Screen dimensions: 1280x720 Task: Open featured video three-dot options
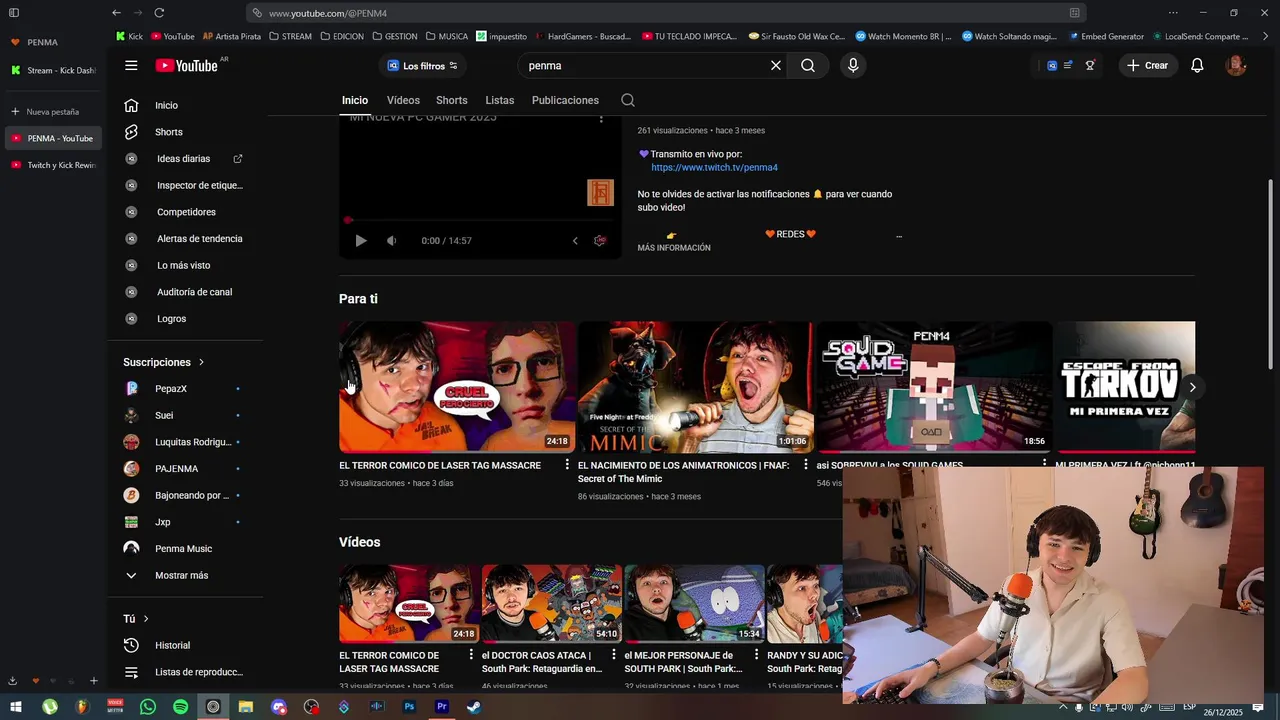click(x=601, y=118)
